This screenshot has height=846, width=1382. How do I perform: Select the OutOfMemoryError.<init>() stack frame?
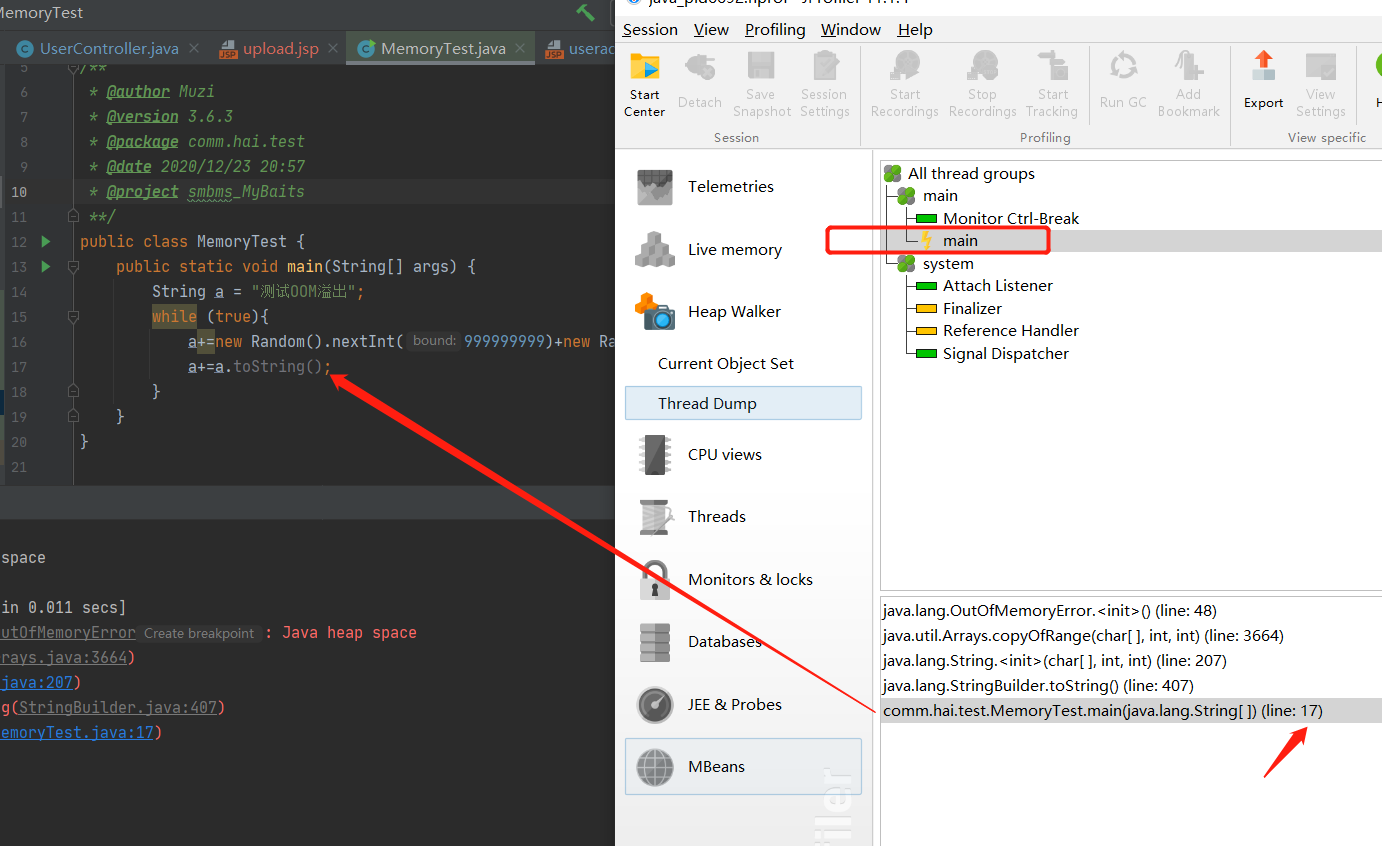click(x=1049, y=611)
